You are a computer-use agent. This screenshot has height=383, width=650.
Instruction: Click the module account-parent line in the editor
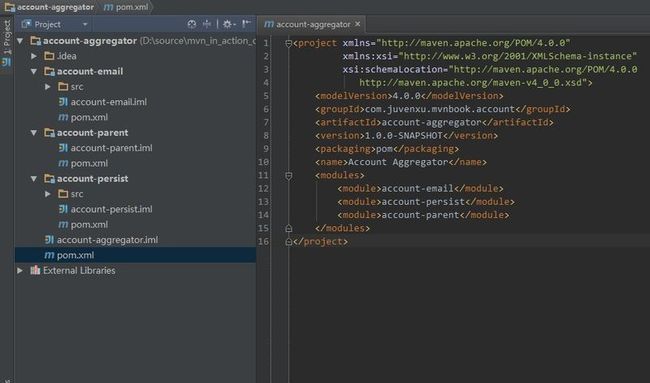click(x=423, y=216)
